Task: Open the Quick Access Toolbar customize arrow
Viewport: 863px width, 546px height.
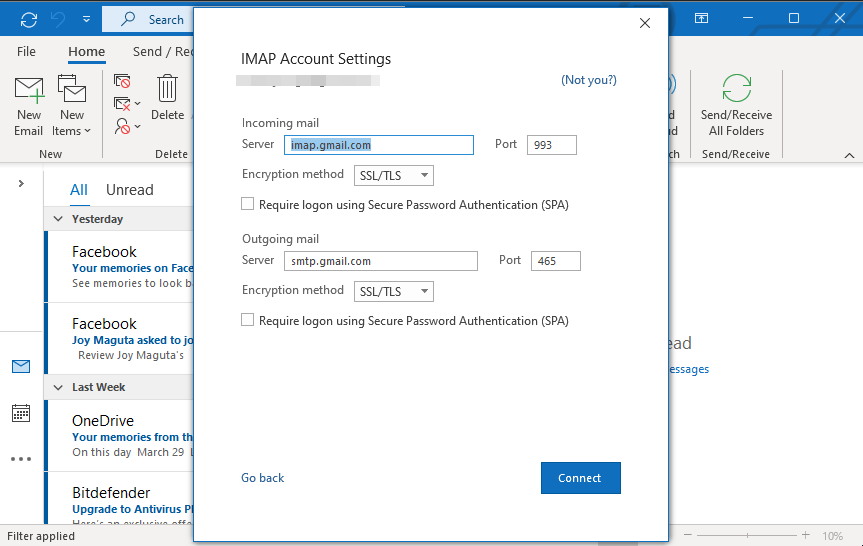Action: [86, 19]
